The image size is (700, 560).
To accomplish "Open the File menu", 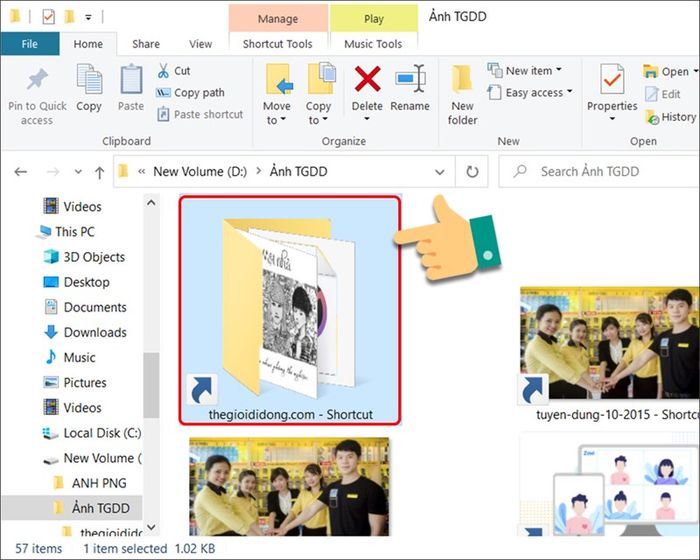I will [x=30, y=44].
